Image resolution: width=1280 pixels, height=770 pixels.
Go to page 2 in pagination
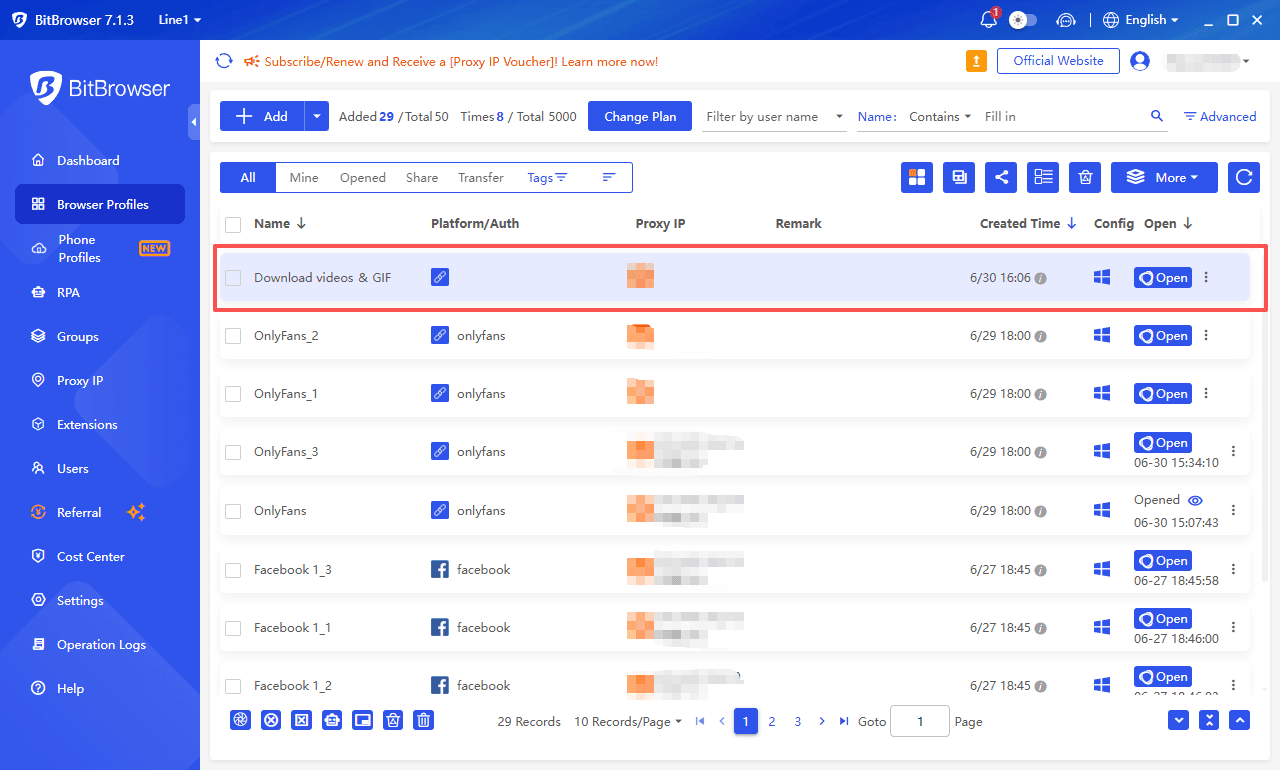[772, 721]
